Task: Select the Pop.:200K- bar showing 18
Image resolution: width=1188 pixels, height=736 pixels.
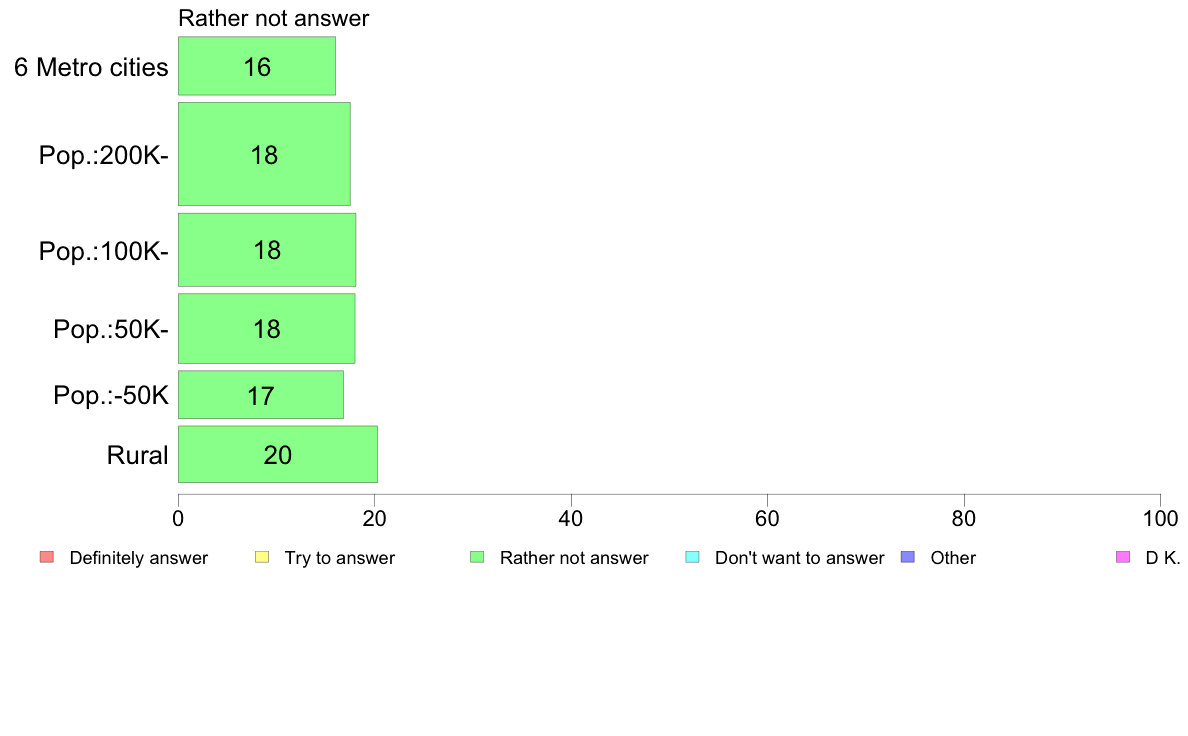Action: (264, 154)
